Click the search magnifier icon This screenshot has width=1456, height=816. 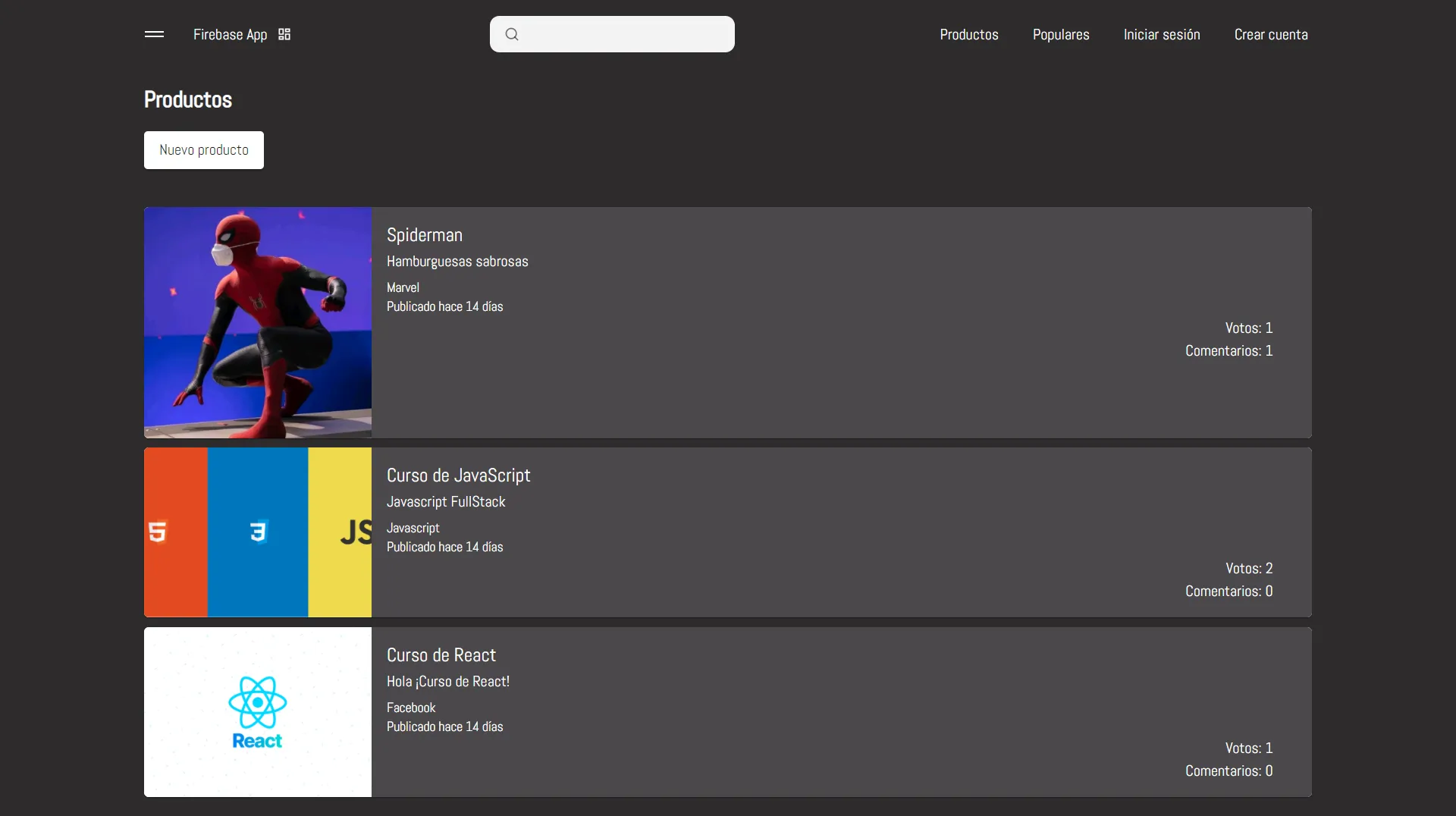click(512, 34)
